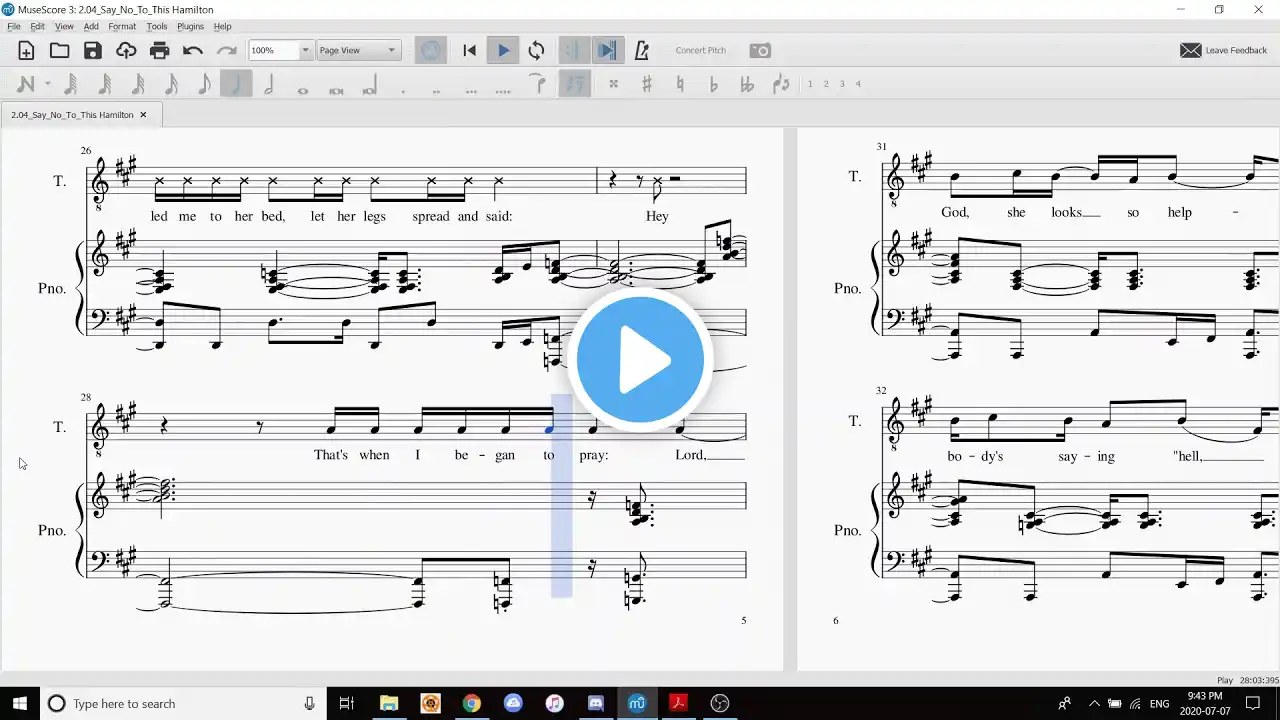Open the Plugins menu

tap(190, 27)
